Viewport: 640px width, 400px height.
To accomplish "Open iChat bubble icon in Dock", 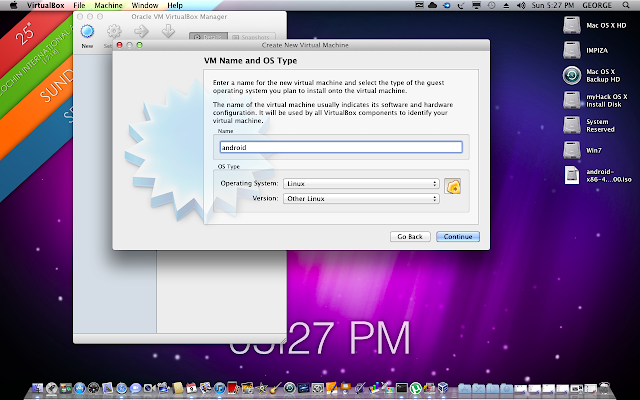I will [136, 389].
